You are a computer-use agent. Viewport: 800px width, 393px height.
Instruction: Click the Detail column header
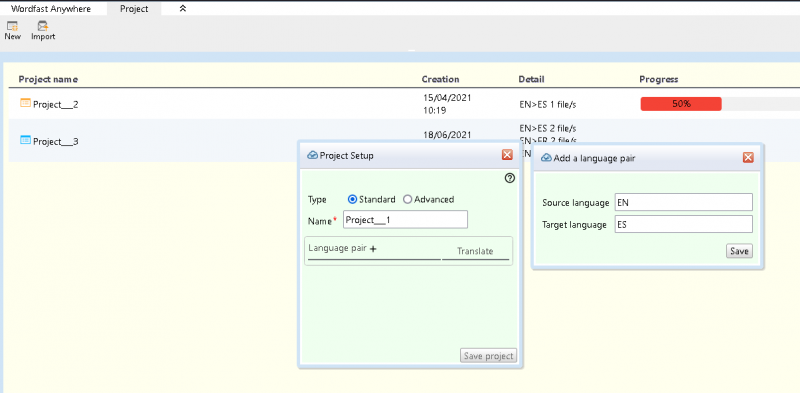point(531,79)
